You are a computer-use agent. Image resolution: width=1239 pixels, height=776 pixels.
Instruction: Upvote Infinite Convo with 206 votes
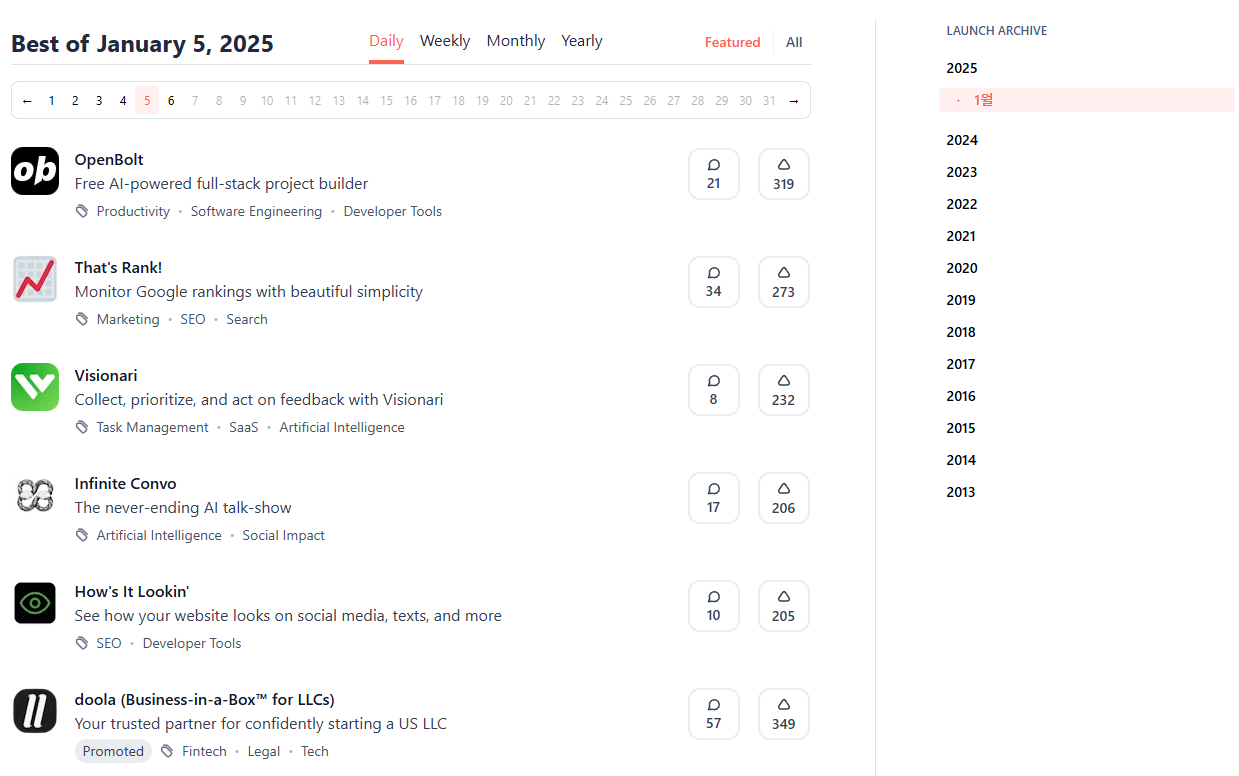pyautogui.click(x=784, y=498)
